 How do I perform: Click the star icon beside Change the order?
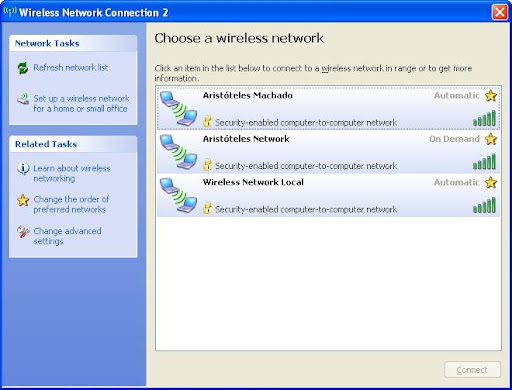[x=23, y=200]
